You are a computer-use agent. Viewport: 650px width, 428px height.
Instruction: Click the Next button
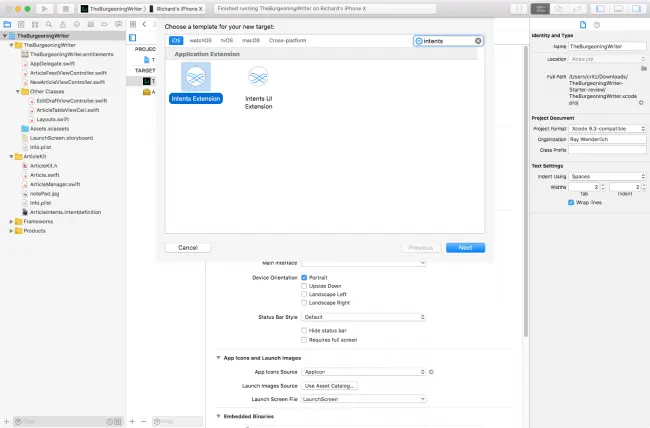465,248
